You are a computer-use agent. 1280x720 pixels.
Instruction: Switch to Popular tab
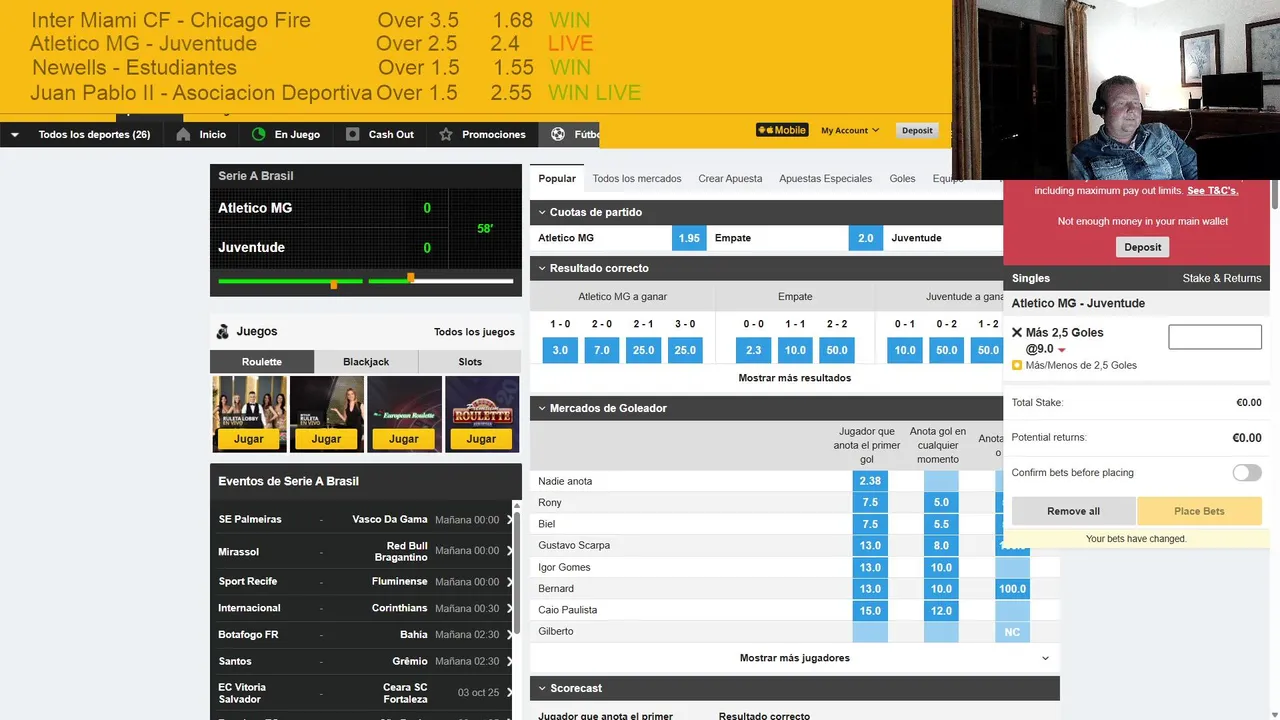(557, 178)
